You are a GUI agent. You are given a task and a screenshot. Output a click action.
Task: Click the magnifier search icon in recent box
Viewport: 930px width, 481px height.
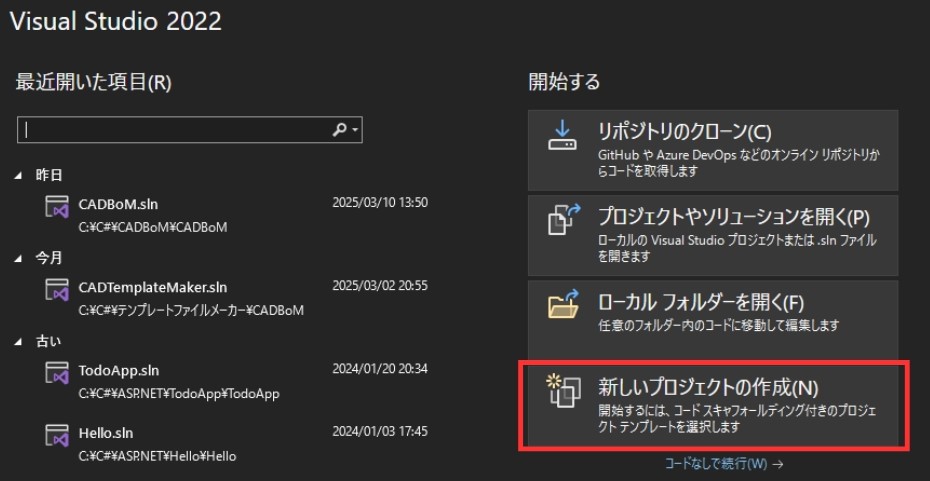pyautogui.click(x=339, y=130)
